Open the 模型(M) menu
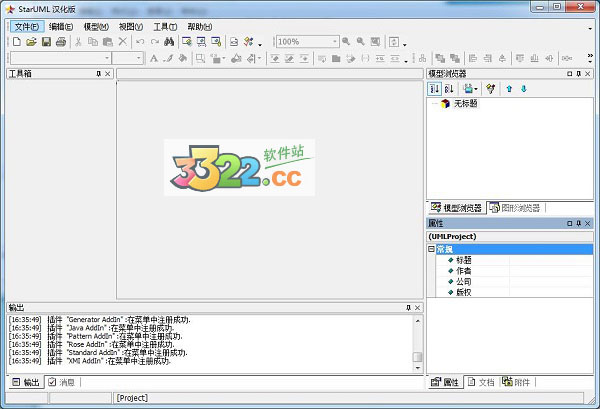This screenshot has height=409, width=600. 96,27
